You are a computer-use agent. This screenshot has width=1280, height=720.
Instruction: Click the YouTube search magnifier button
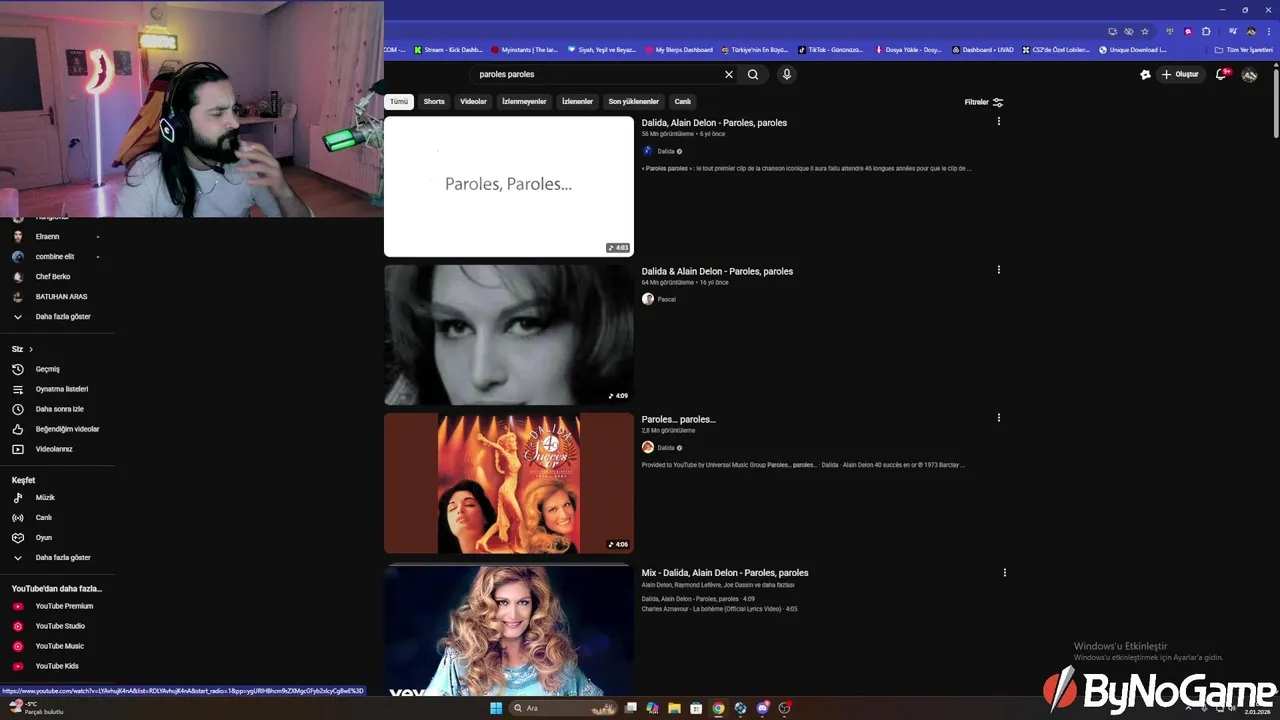753,74
